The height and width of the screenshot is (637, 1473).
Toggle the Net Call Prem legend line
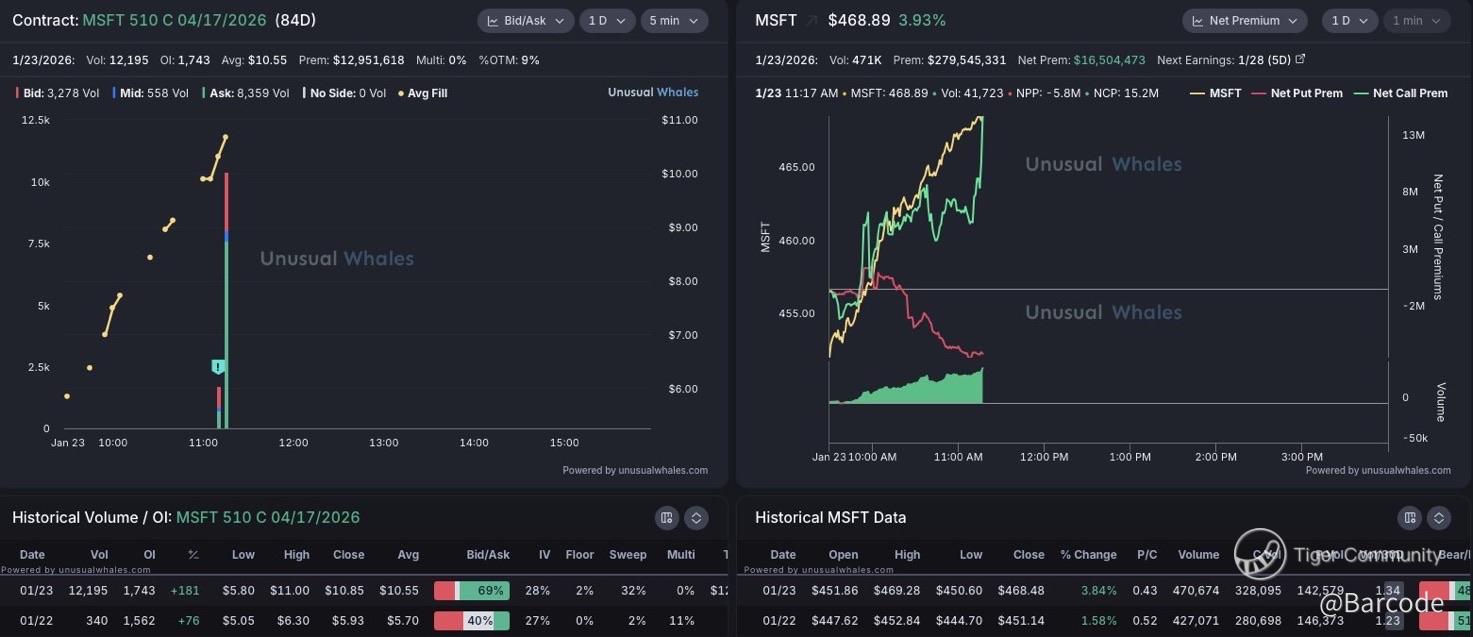pos(1400,93)
